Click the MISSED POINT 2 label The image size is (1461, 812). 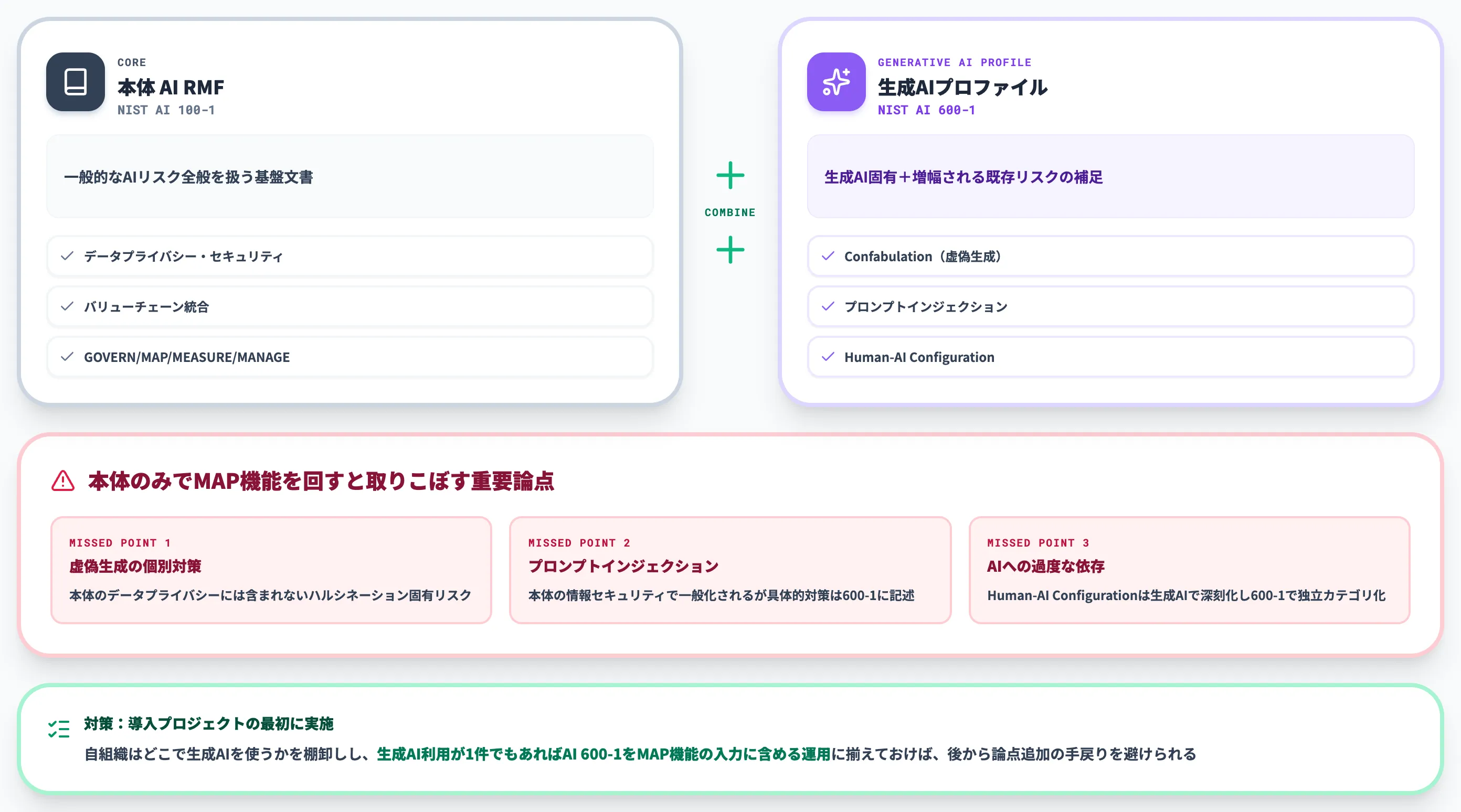[x=579, y=543]
